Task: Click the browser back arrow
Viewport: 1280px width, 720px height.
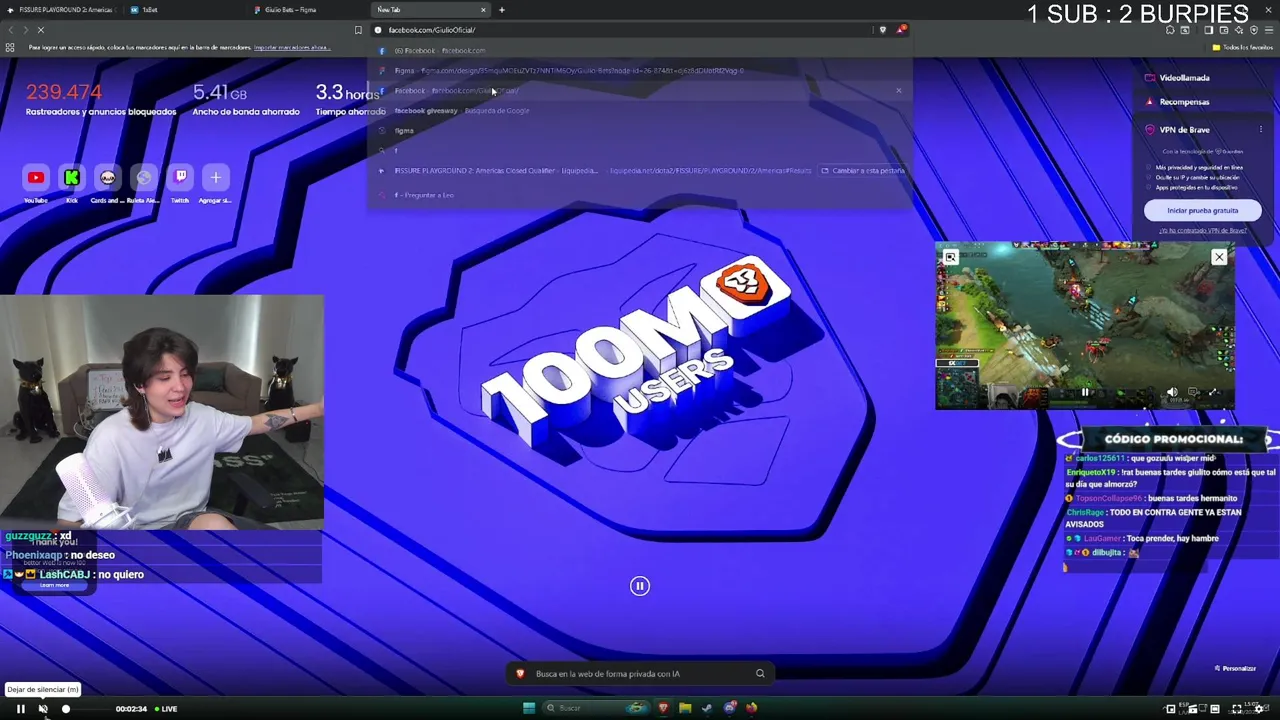Action: pyautogui.click(x=11, y=30)
